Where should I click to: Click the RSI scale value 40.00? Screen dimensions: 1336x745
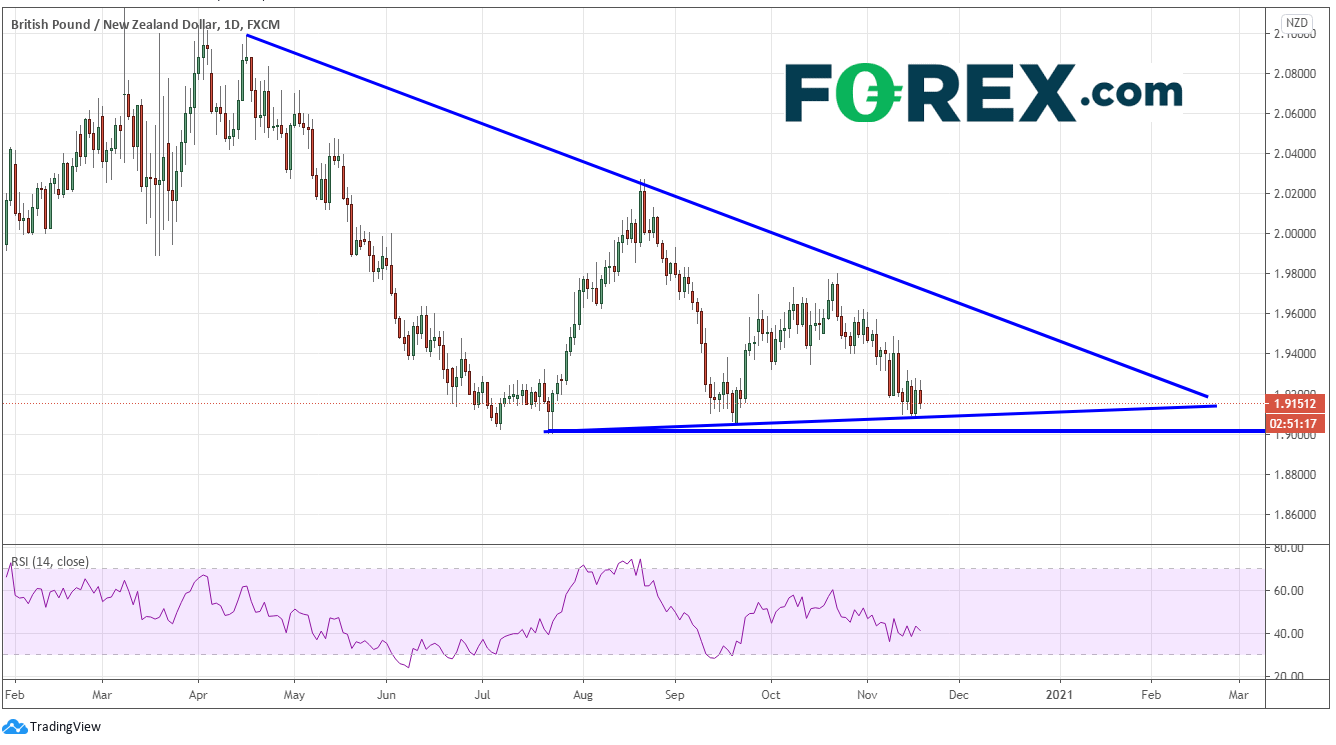click(1288, 634)
